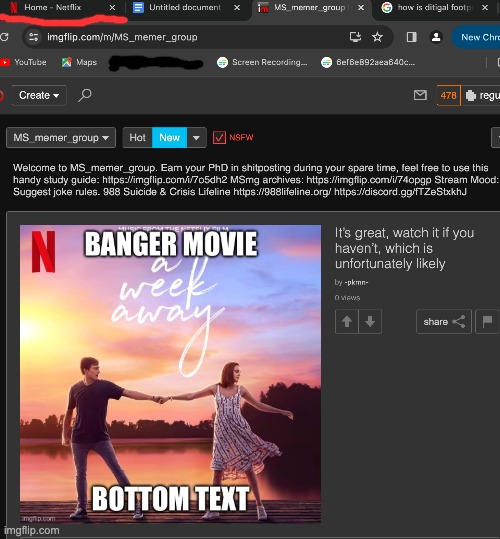
Task: Open the site information icon in the address bar
Action: [x=33, y=37]
